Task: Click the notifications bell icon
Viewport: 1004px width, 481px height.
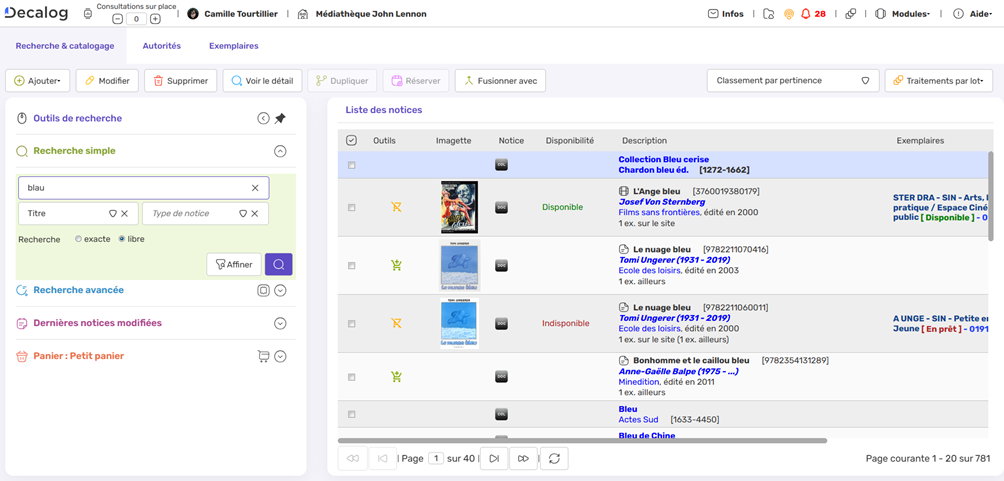Action: point(806,14)
